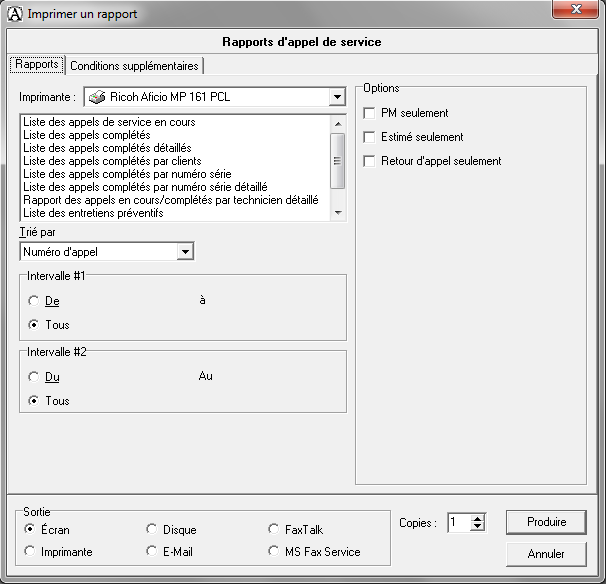Select the De radio in Intervalle #1
This screenshot has height=584, width=606.
(x=34, y=301)
